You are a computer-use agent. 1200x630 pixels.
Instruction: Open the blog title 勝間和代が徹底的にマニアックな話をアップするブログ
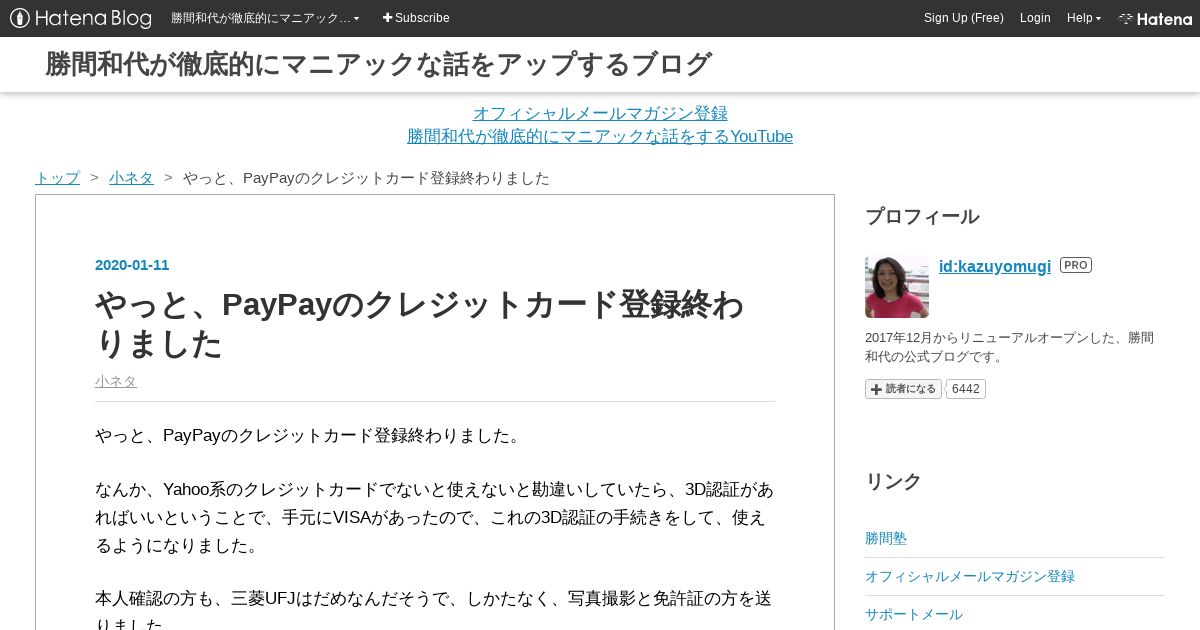tap(378, 64)
